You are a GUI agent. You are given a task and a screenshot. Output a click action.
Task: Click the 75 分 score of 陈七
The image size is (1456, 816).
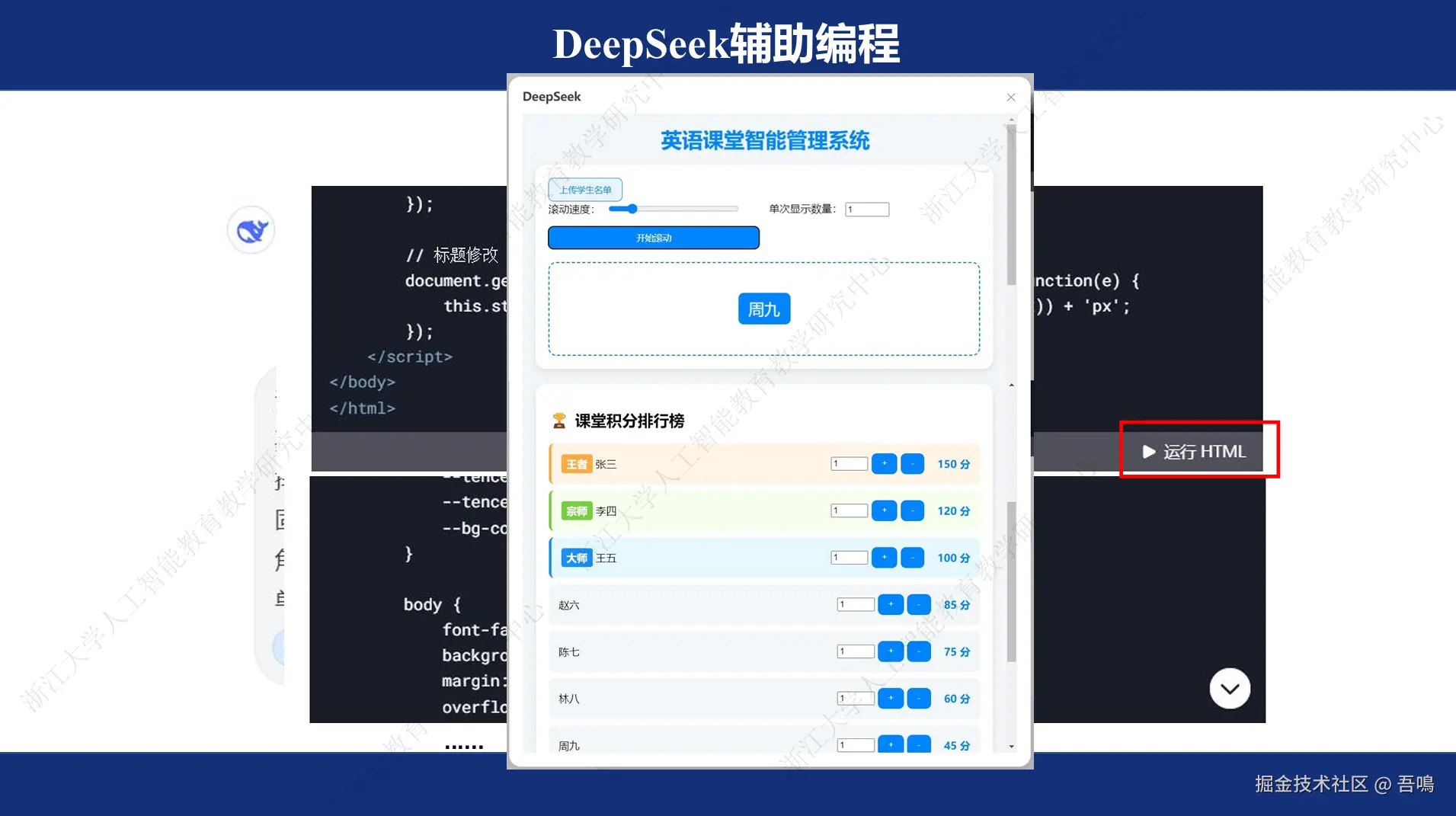click(957, 652)
